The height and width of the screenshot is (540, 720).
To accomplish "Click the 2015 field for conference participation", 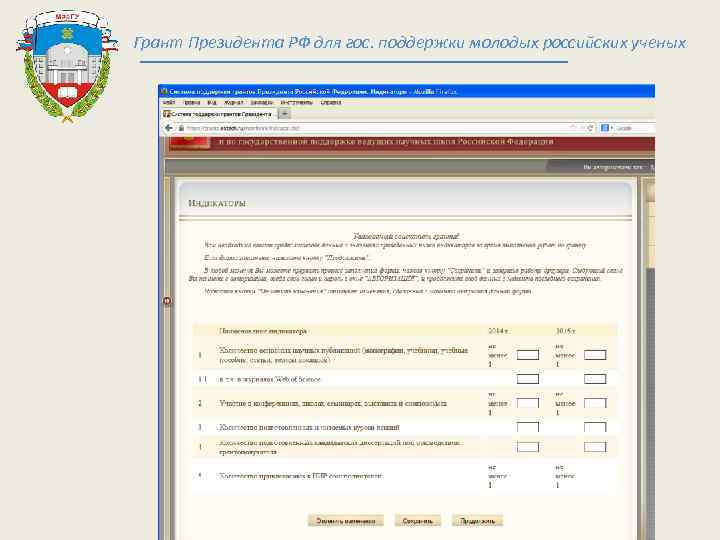I will click(x=595, y=403).
